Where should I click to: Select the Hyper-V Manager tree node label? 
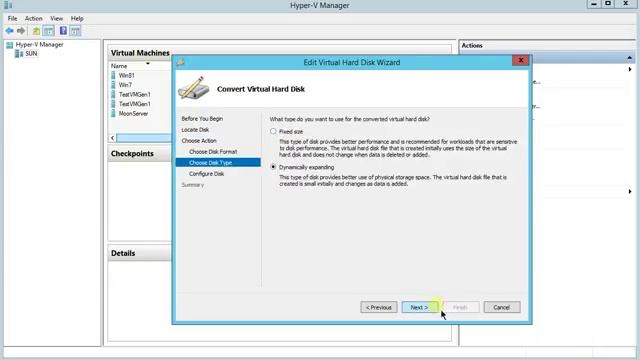(39, 44)
